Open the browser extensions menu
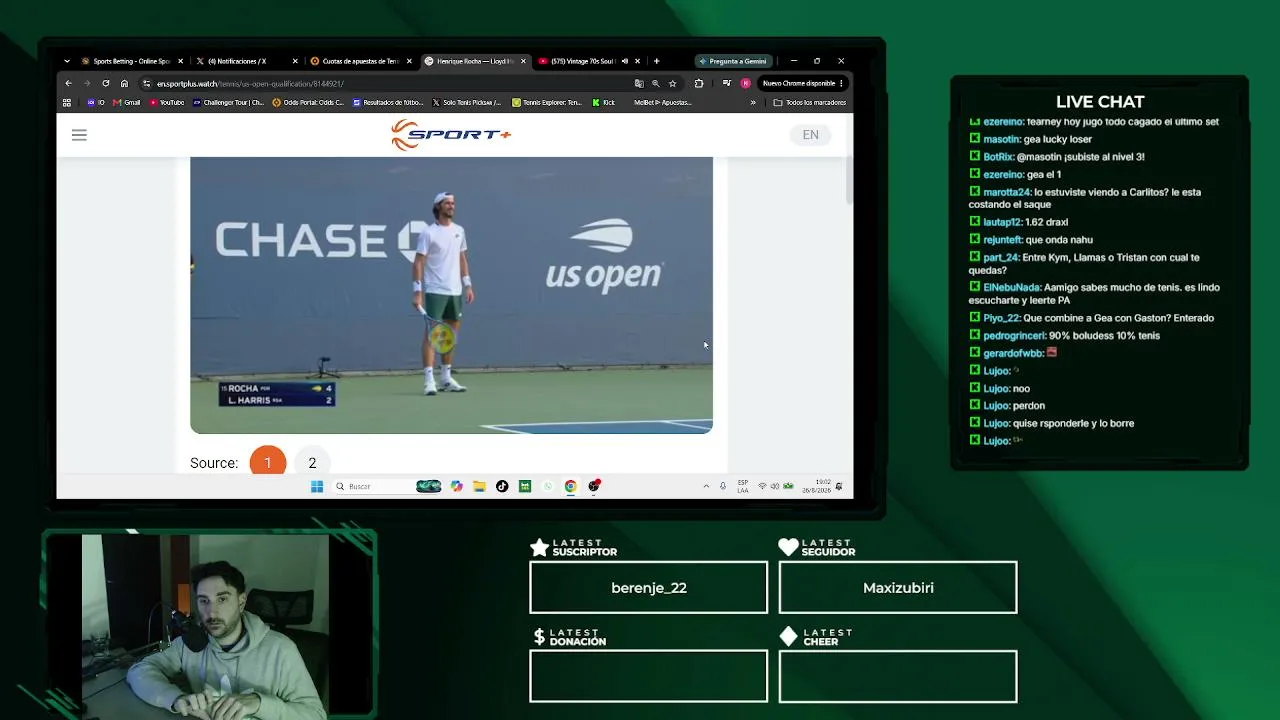Viewport: 1280px width, 720px height. point(699,83)
